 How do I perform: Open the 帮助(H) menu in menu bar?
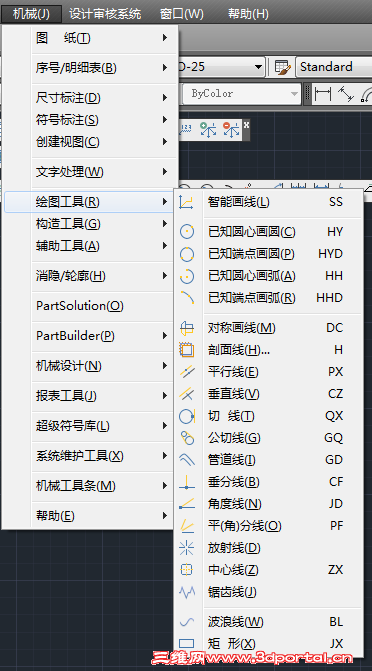point(248,14)
